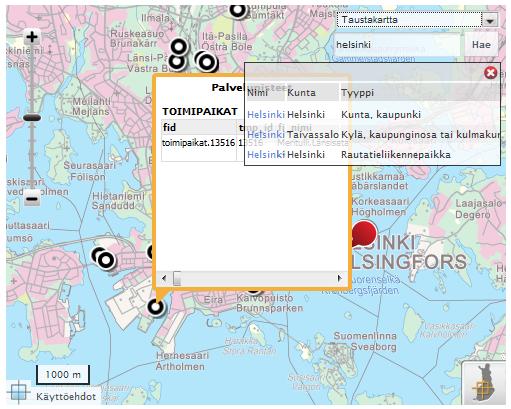This screenshot has height=409, width=511.
Task: Click the Suomenlinna Sveaborg map label
Action: point(365,341)
